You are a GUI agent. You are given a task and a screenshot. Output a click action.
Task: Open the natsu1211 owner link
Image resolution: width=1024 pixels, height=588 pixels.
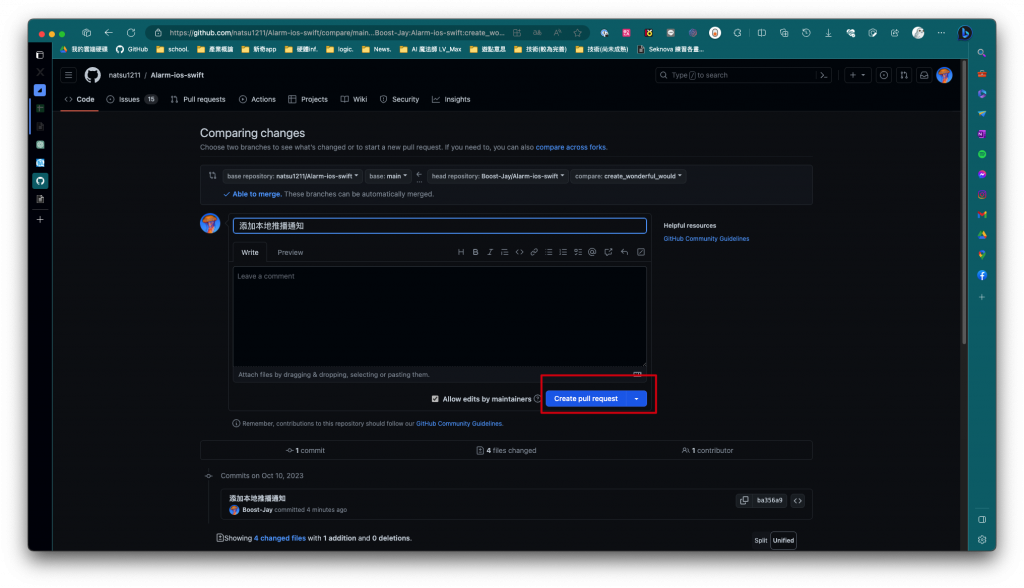click(124, 75)
